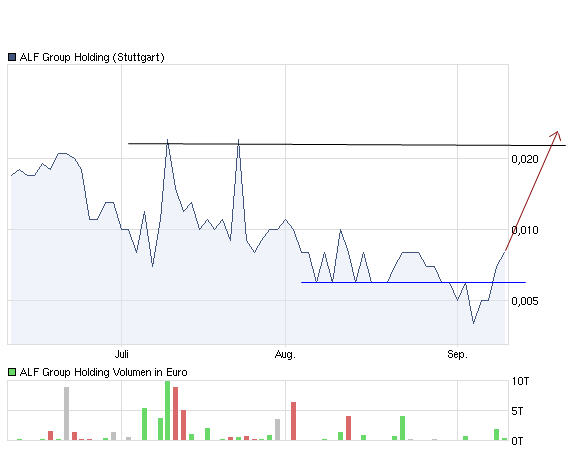Click the '0T' volume axis label
This screenshot has height=453, width=586.
tap(517, 441)
